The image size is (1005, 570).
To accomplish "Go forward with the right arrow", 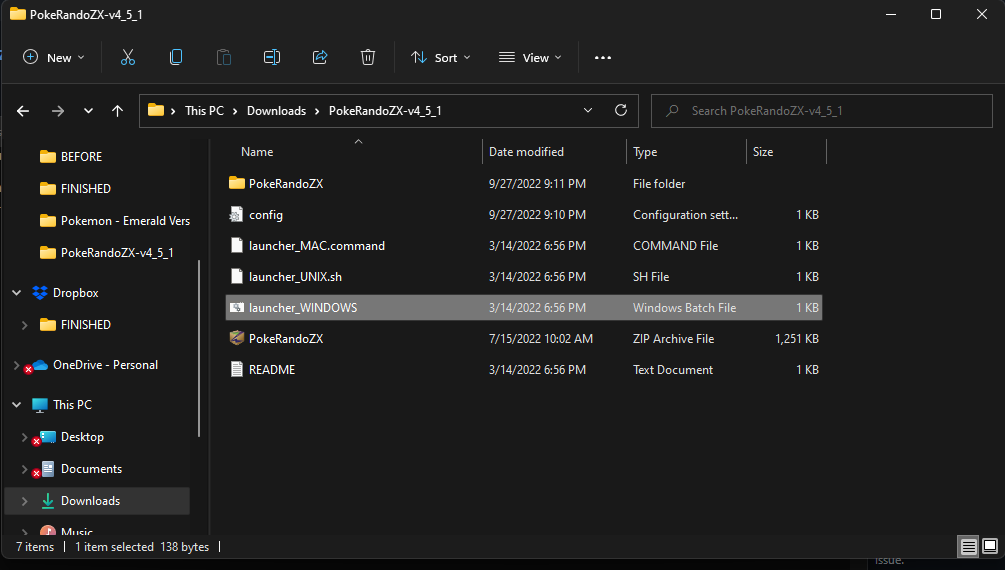I will point(58,111).
